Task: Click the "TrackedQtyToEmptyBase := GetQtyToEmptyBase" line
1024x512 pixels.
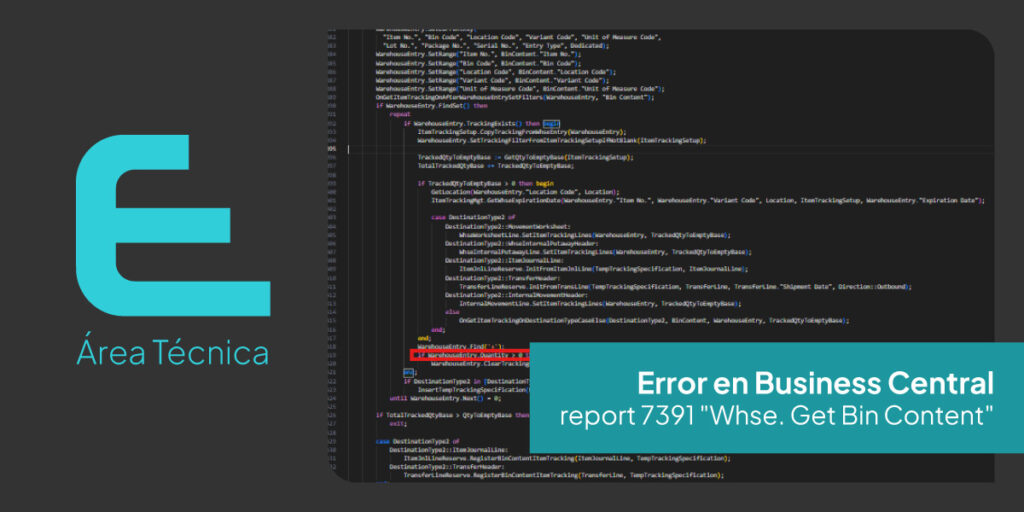Action: [x=526, y=157]
